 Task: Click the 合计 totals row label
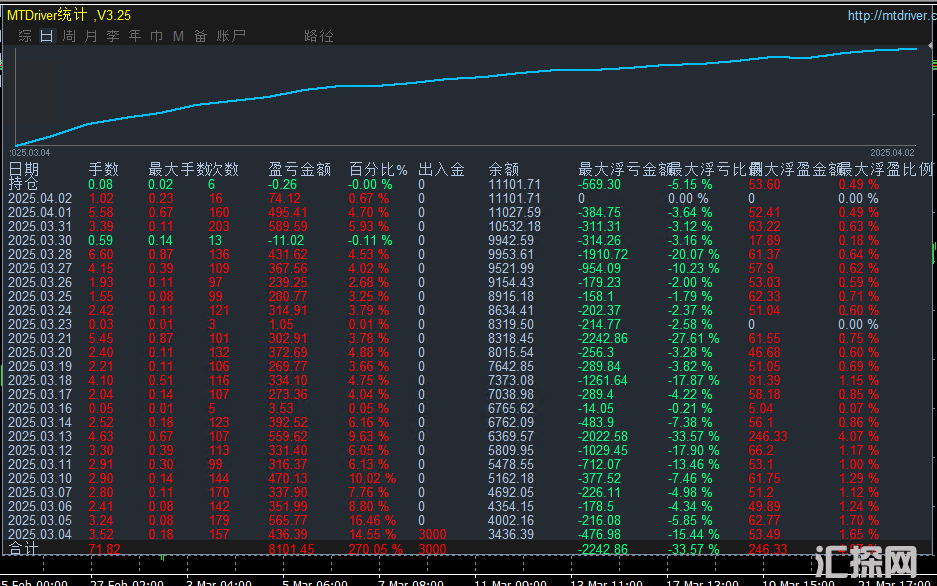click(24, 549)
